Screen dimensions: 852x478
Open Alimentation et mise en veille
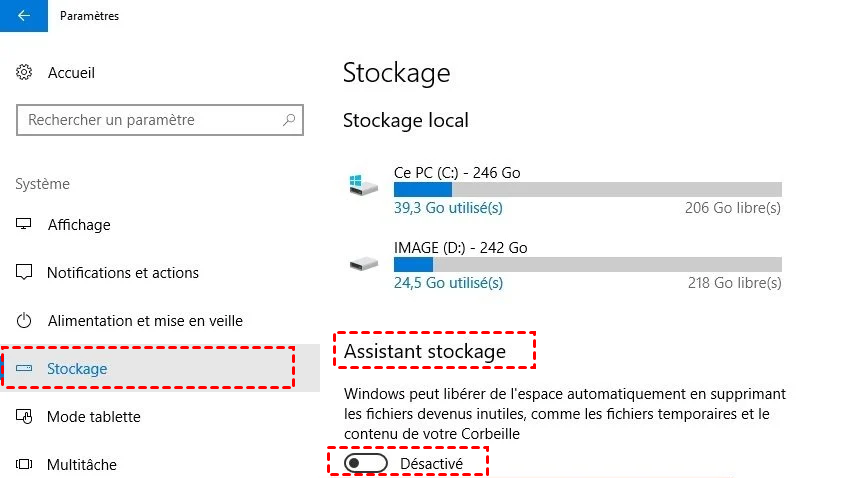click(x=145, y=321)
